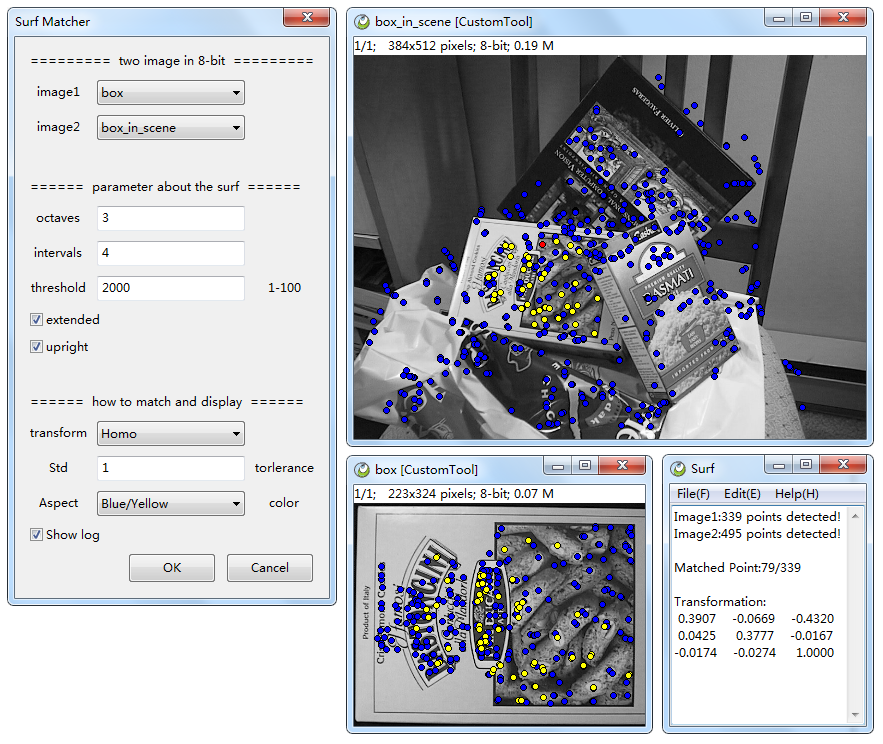Confirm with the OK button
The height and width of the screenshot is (744, 883).
point(172,568)
